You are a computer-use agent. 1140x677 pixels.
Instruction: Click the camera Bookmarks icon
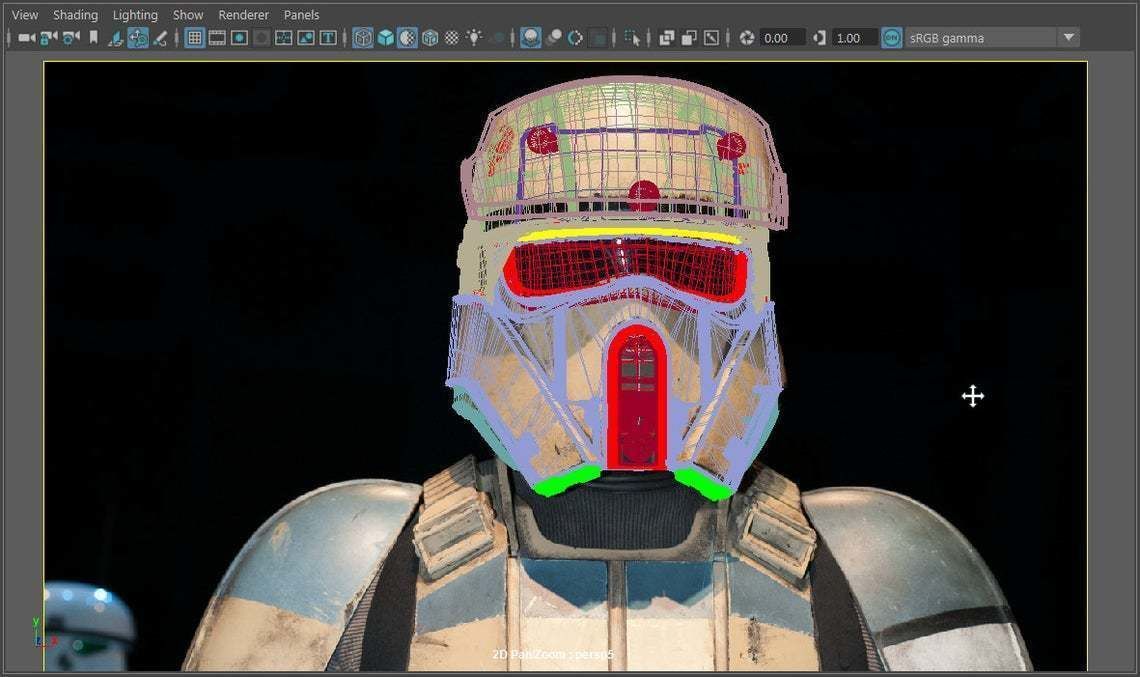93,37
